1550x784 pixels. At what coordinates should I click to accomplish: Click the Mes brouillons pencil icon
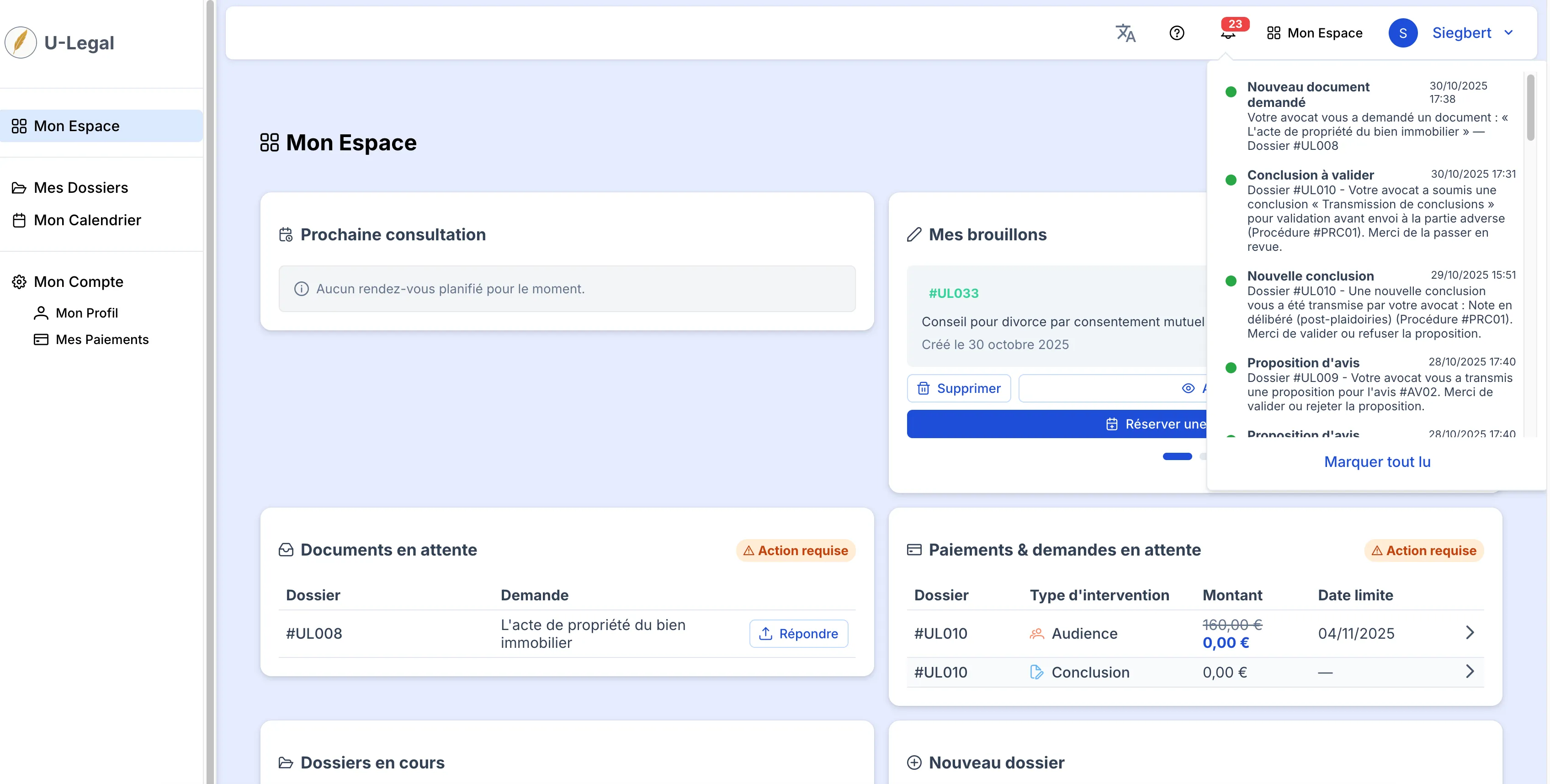click(914, 235)
